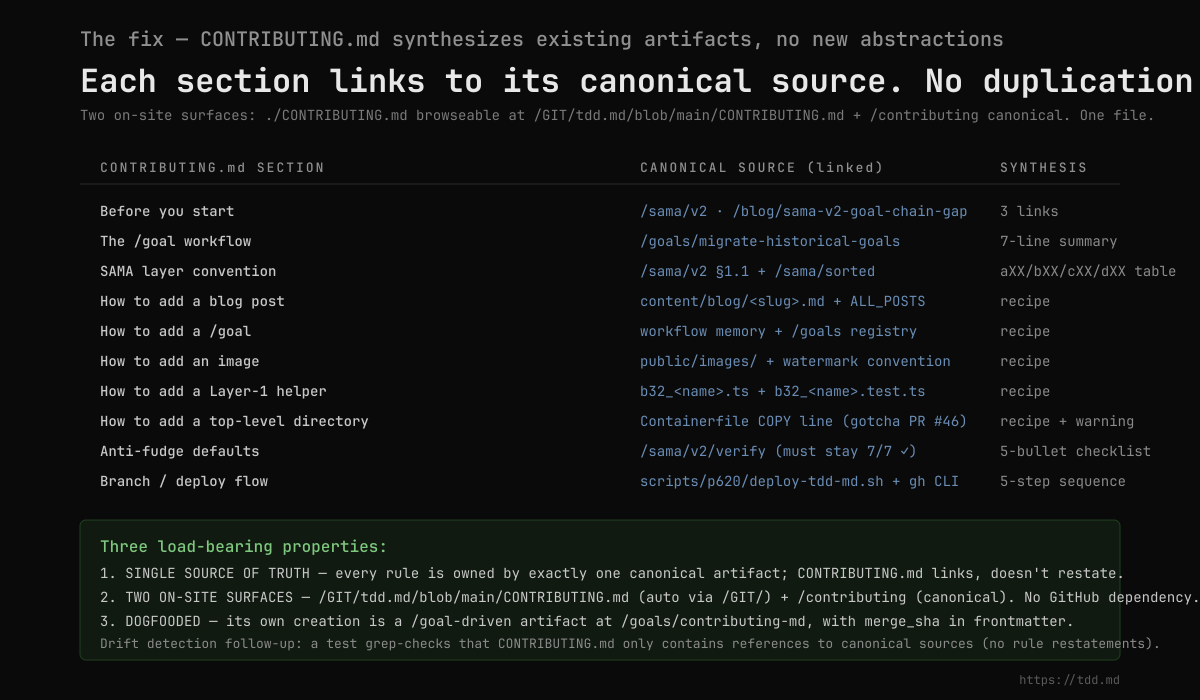The width and height of the screenshot is (1200, 700).
Task: Select the 'Anti-fudge defaults' row
Action: tap(180, 451)
